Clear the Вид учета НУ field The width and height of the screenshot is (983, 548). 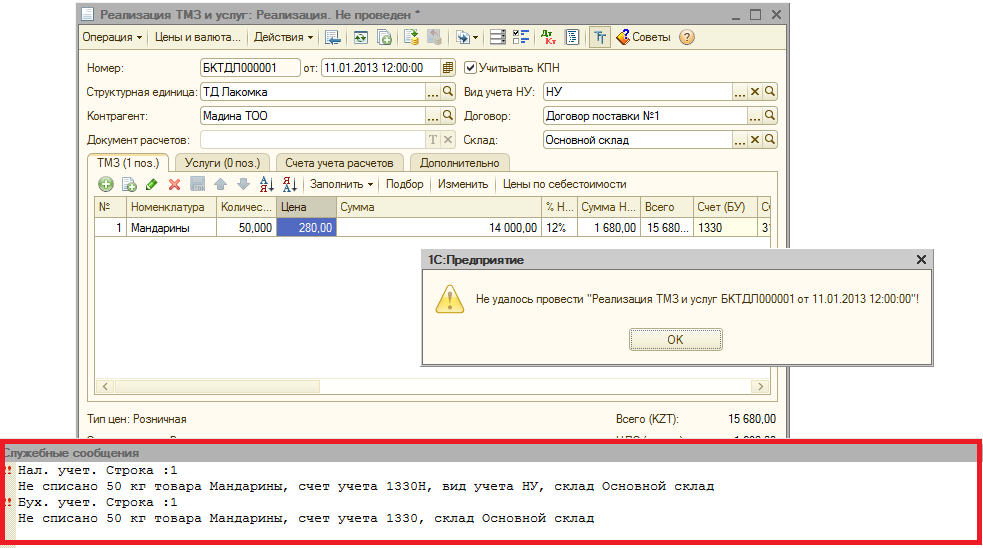756,92
